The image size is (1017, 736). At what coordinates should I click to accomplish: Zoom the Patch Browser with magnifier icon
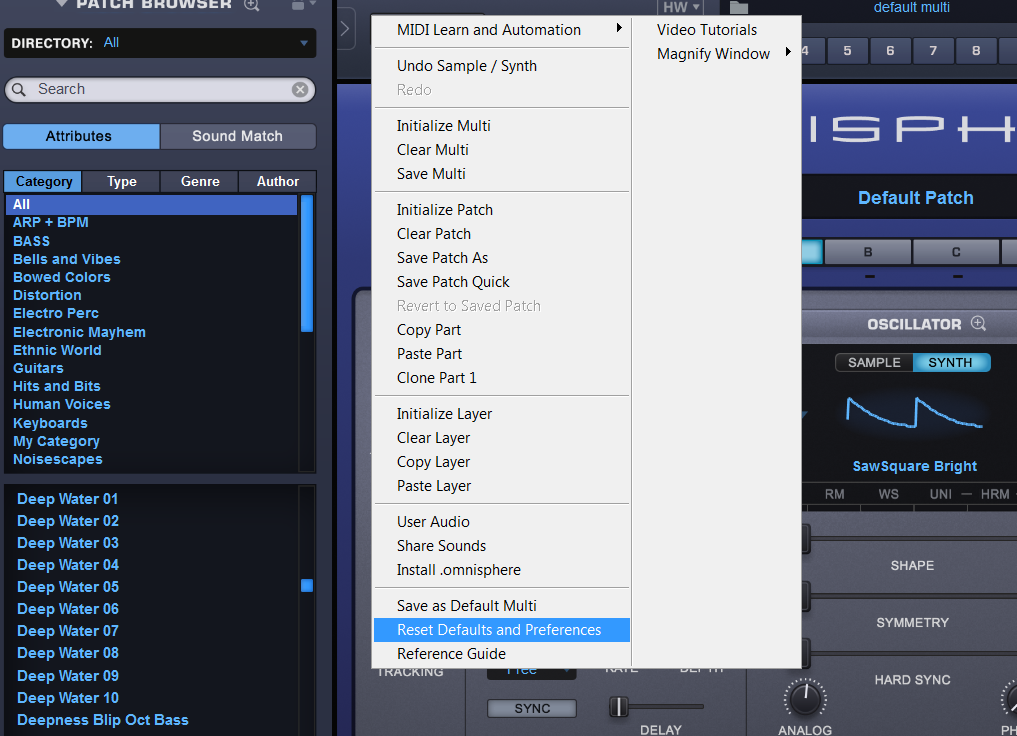coord(252,5)
